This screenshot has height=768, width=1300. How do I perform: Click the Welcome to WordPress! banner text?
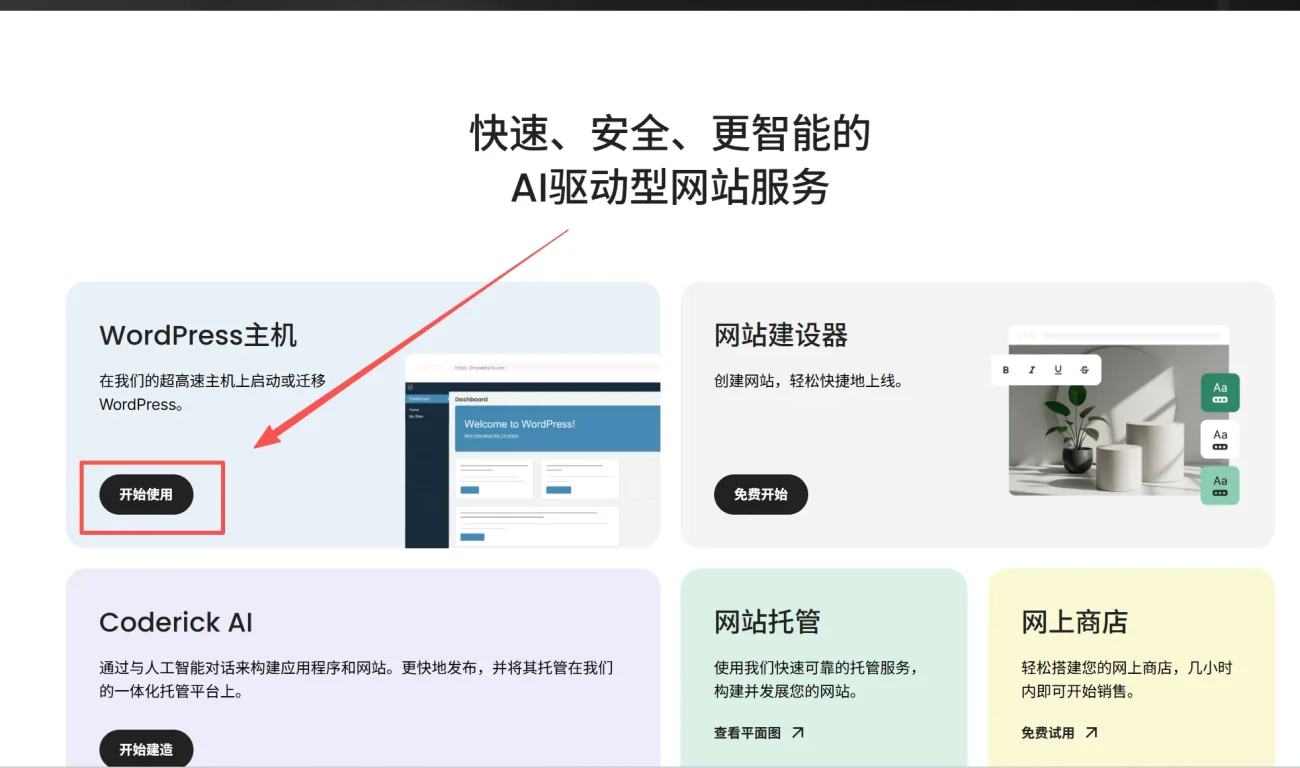pyautogui.click(x=519, y=424)
